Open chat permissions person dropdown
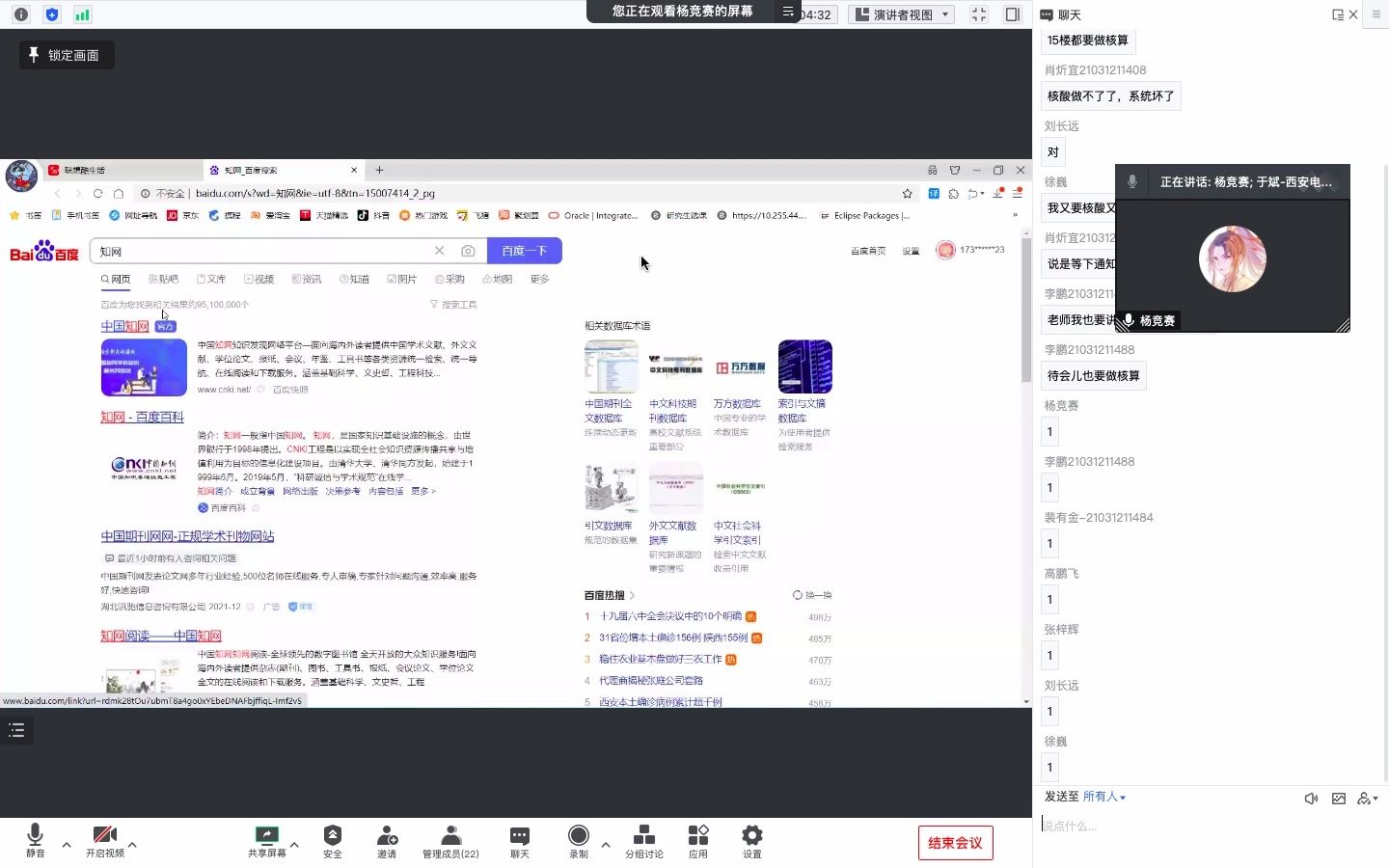The image size is (1389, 868). tap(1368, 799)
